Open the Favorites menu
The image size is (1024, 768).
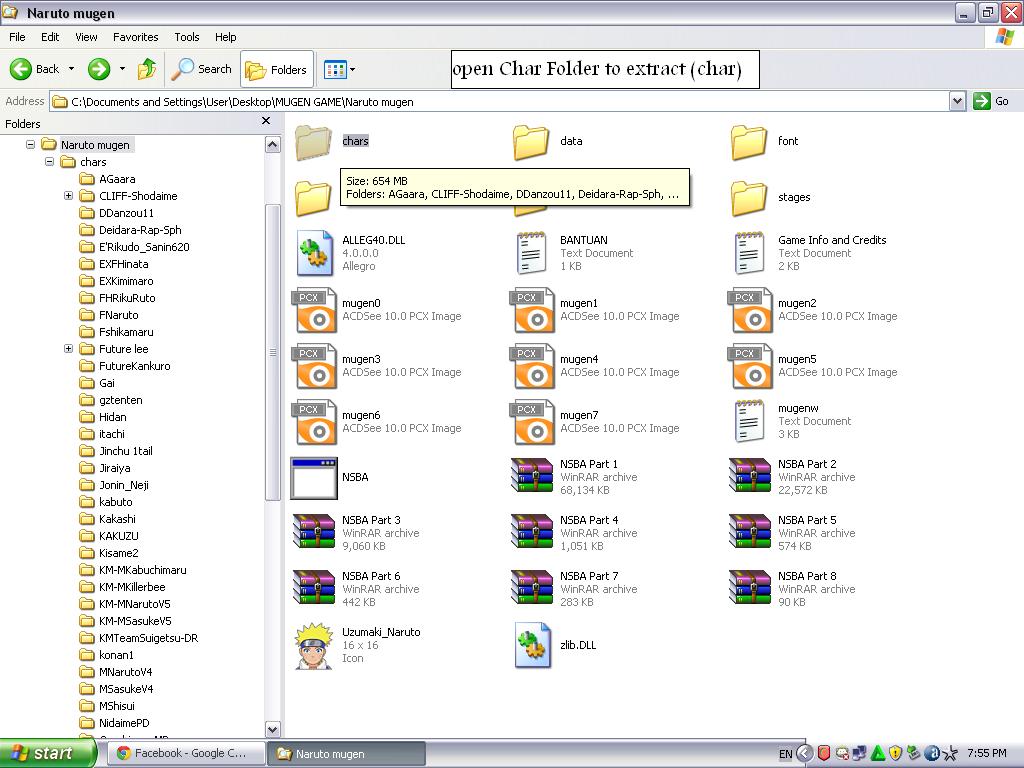tap(135, 37)
